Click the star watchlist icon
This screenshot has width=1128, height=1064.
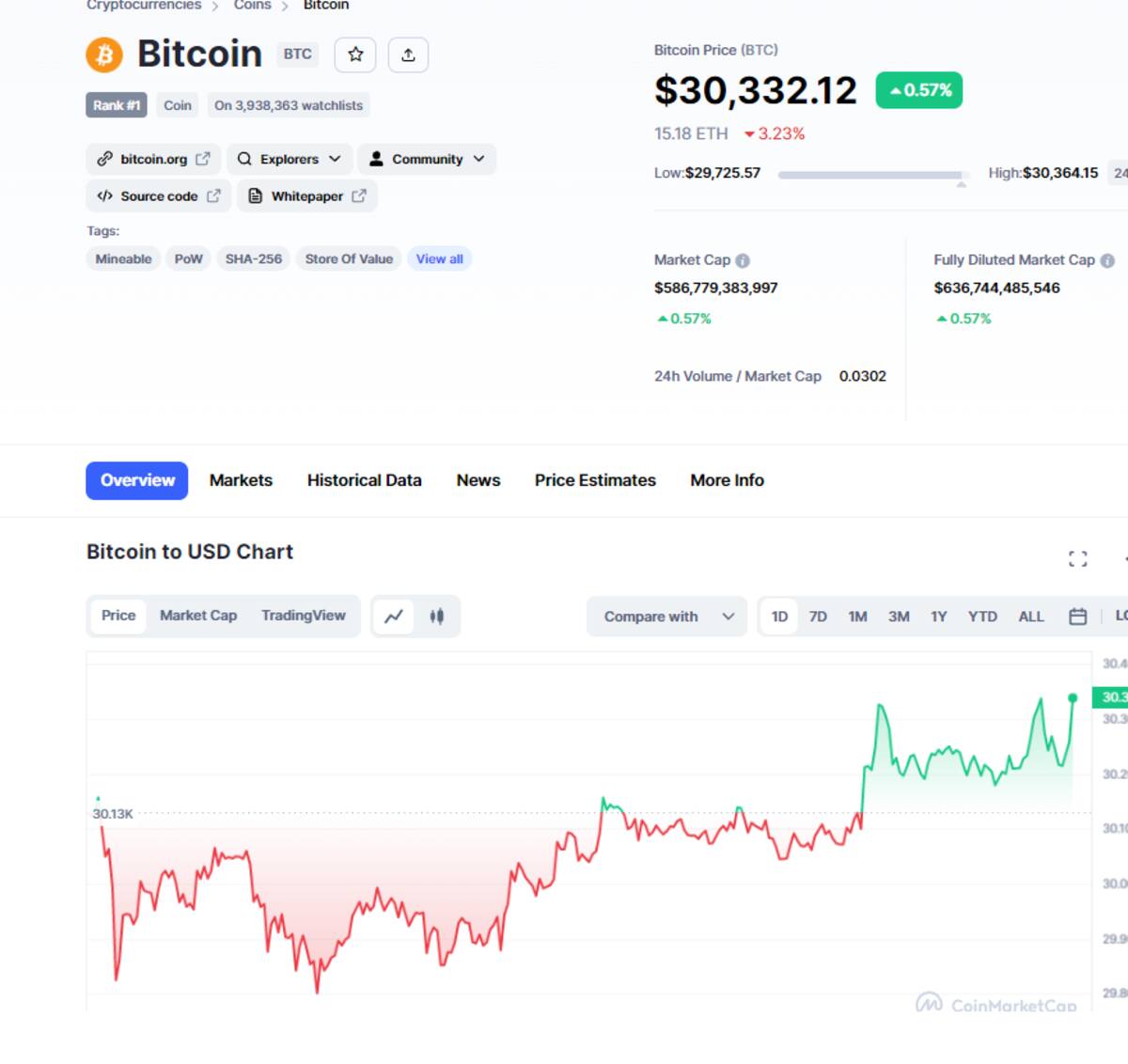click(x=355, y=55)
